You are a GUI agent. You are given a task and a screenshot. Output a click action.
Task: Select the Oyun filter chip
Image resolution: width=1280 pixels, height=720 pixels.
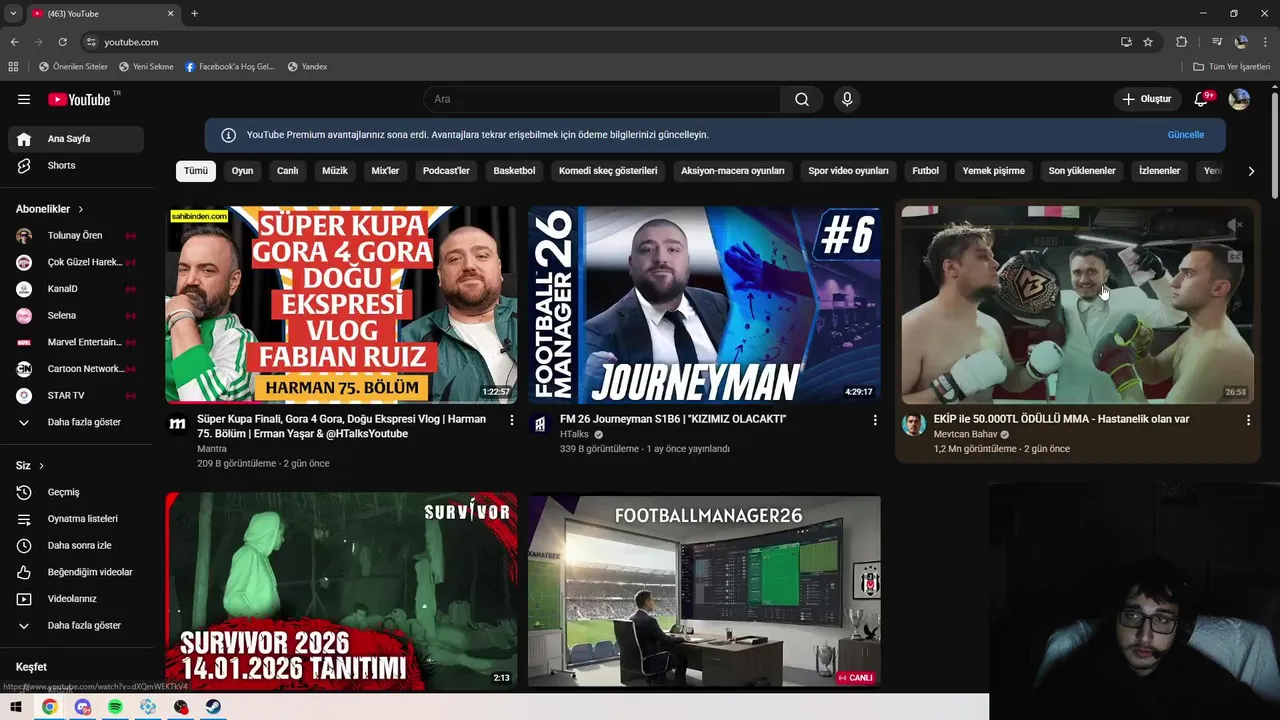pyautogui.click(x=242, y=171)
